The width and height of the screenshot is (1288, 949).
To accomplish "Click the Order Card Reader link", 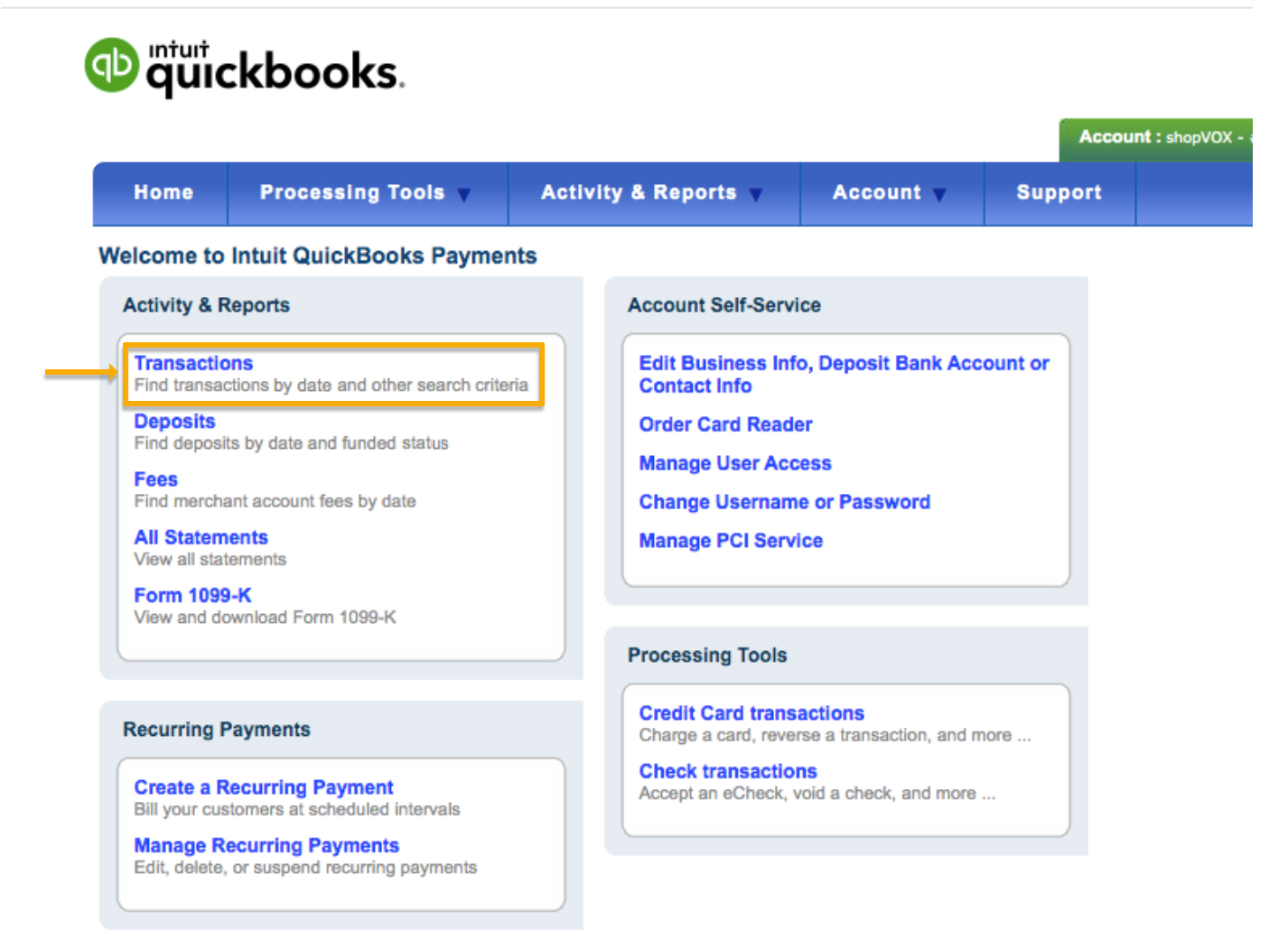I will 725,424.
